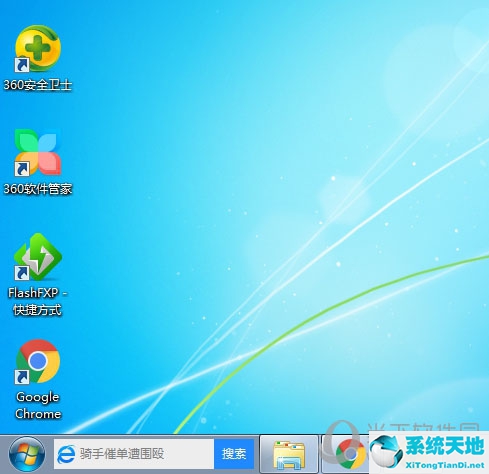Click the FlashFXP - 快捷方式 label text

pyautogui.click(x=38, y=301)
